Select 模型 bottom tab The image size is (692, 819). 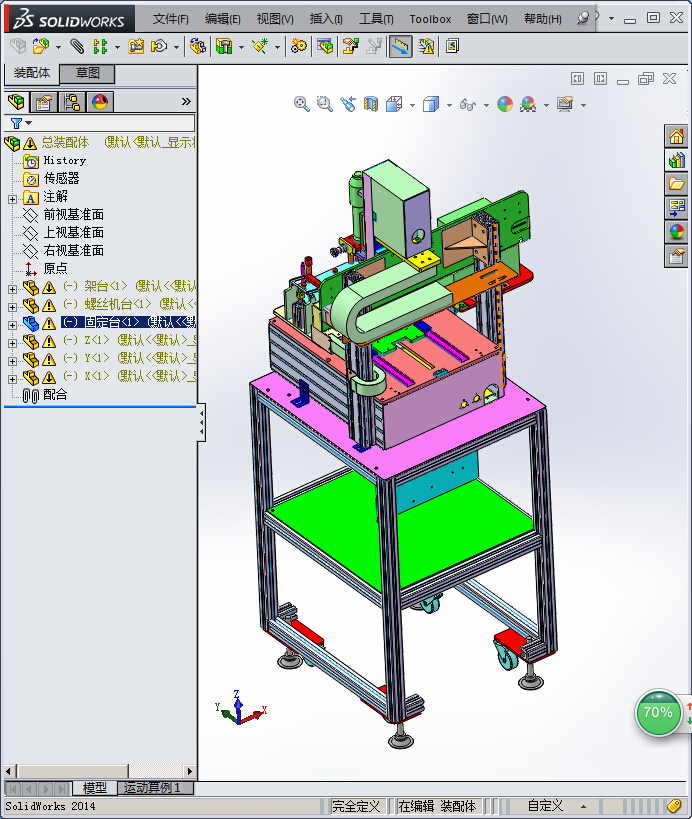[x=94, y=788]
